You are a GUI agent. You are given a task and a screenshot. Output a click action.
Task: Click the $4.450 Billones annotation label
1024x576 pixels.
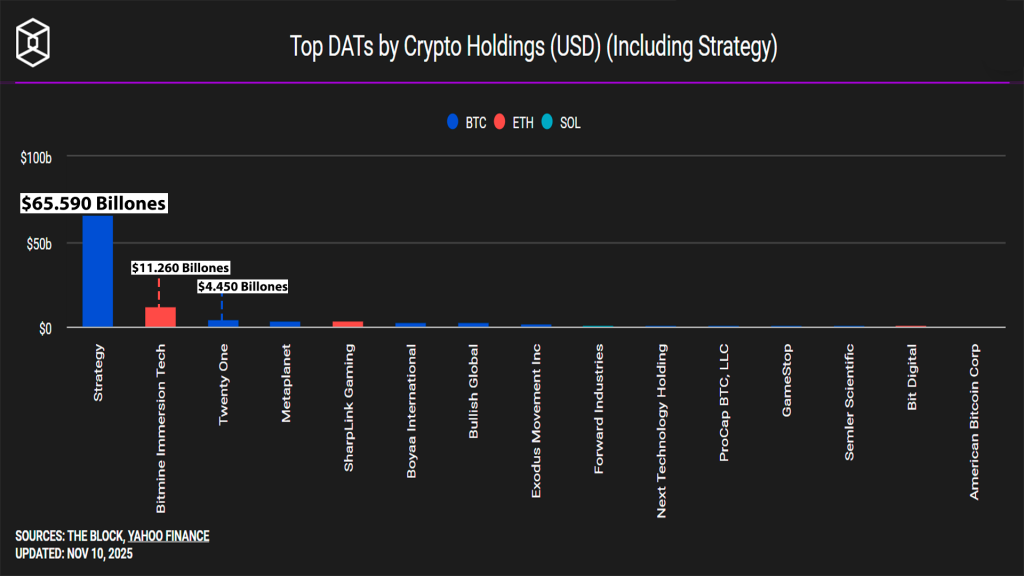(243, 286)
